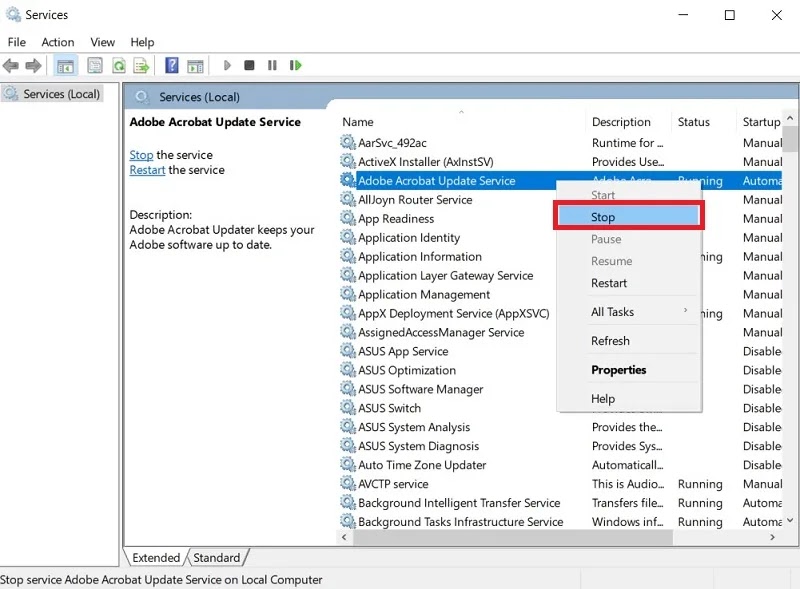The width and height of the screenshot is (800, 589).
Task: Click the AarSvc_492ac gear icon
Action: [348, 142]
